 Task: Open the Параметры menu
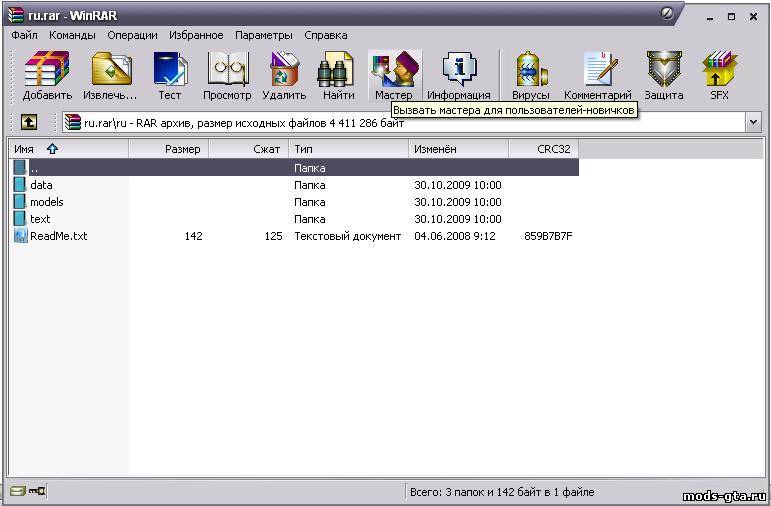[x=264, y=35]
